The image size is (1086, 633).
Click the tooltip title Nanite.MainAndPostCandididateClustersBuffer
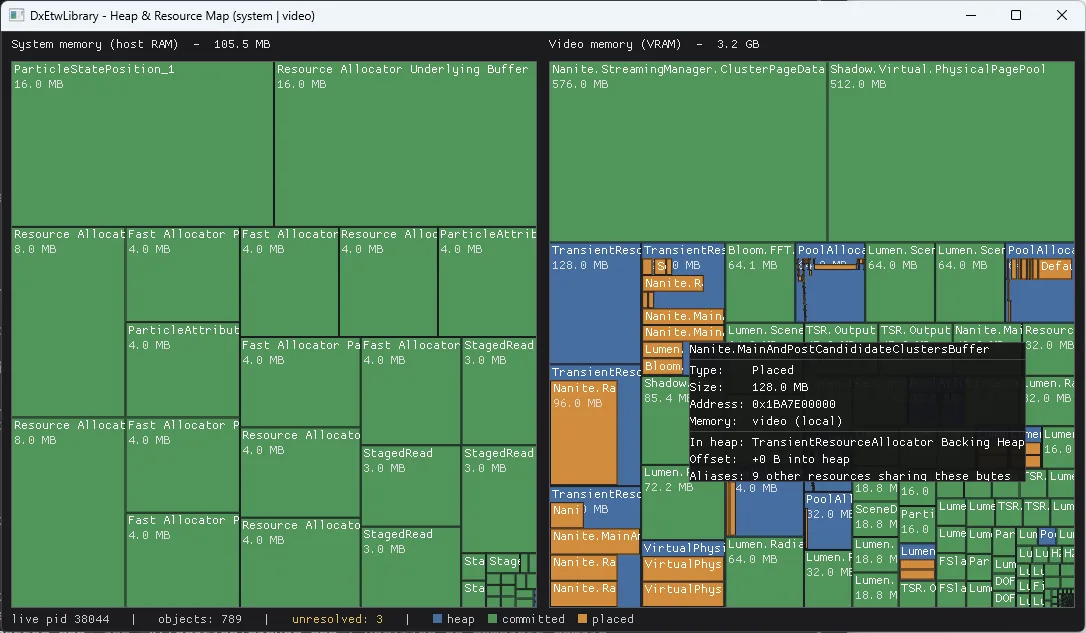tap(839, 349)
